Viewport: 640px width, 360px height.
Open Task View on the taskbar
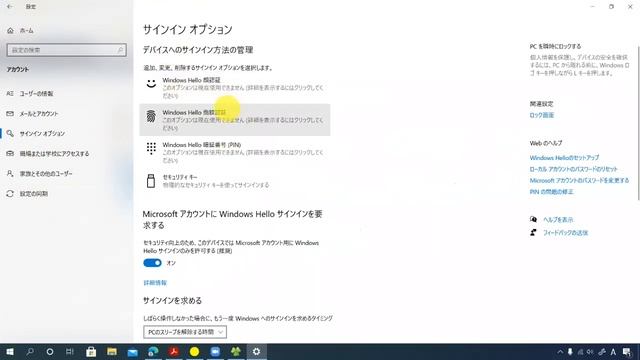coord(70,351)
